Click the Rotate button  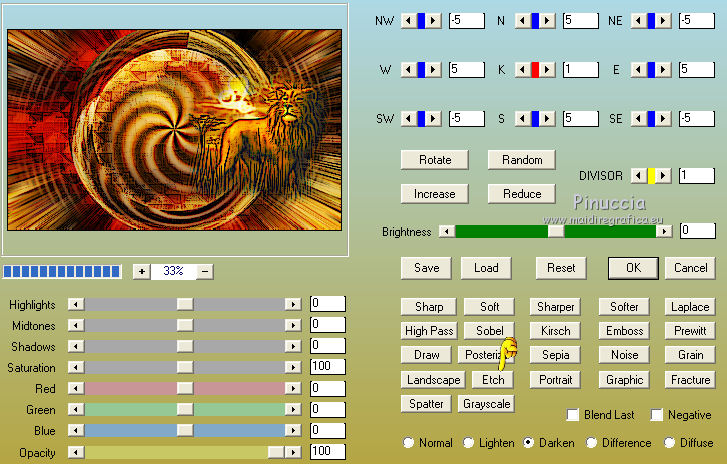click(x=435, y=160)
